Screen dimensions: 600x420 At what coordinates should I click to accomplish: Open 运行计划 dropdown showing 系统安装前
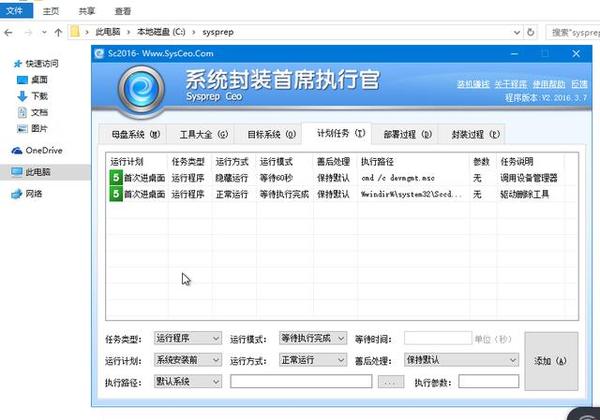coord(188,360)
